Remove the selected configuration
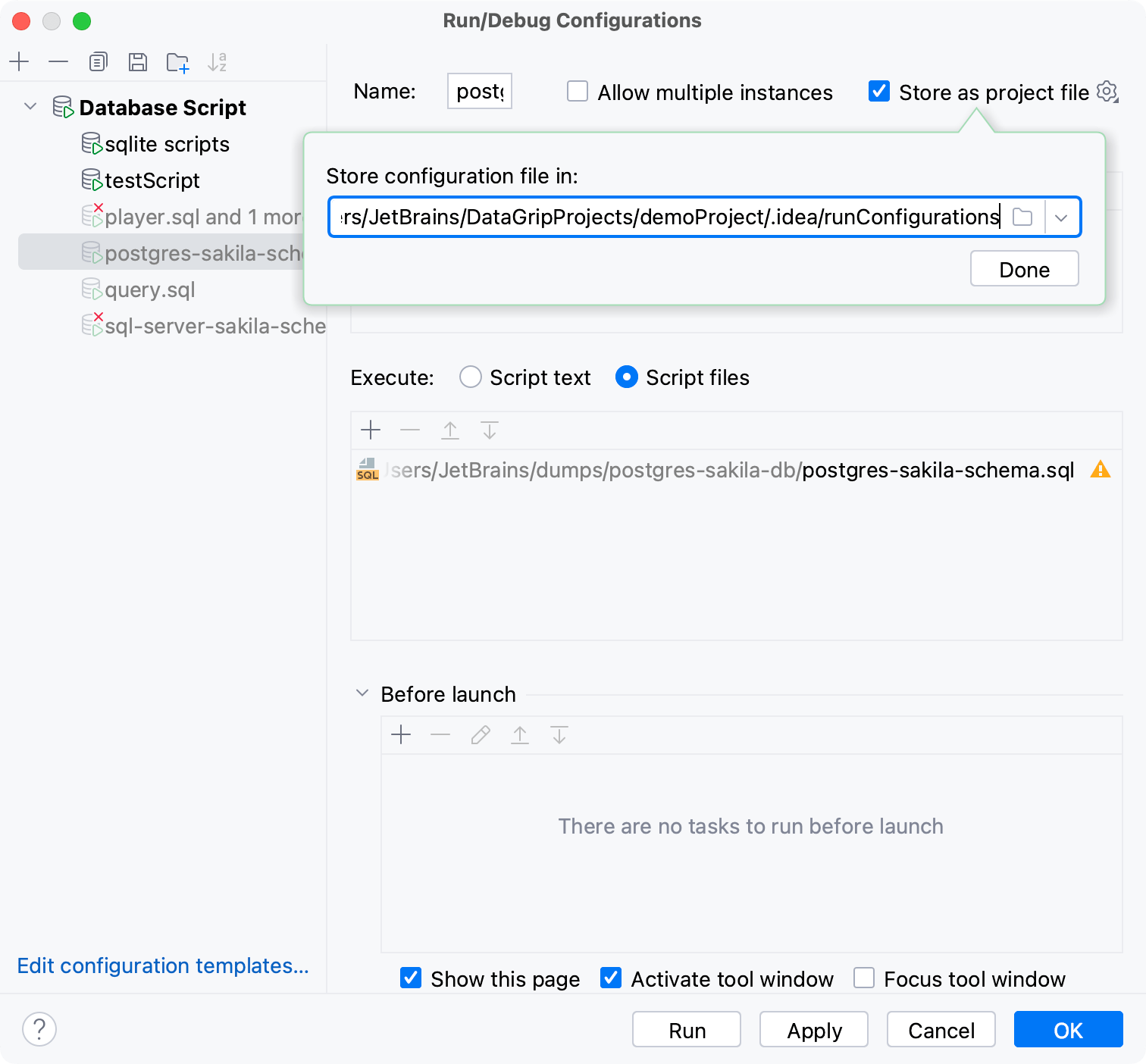 58,61
